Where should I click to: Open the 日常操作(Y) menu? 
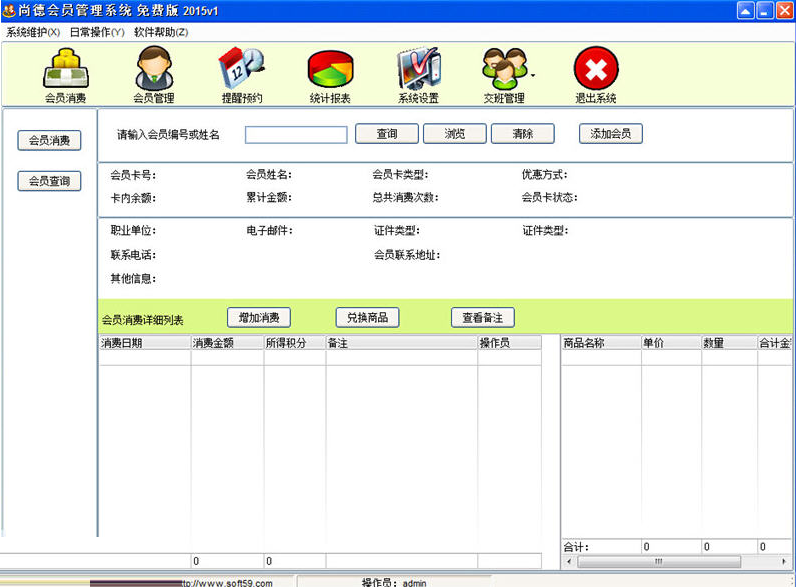(97, 32)
